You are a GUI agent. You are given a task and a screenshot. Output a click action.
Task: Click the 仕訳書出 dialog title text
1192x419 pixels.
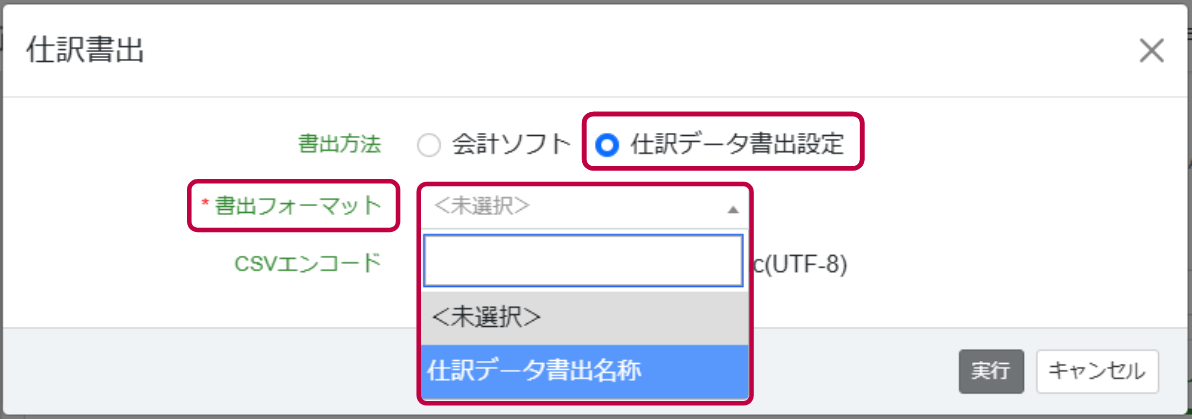pyautogui.click(x=85, y=50)
